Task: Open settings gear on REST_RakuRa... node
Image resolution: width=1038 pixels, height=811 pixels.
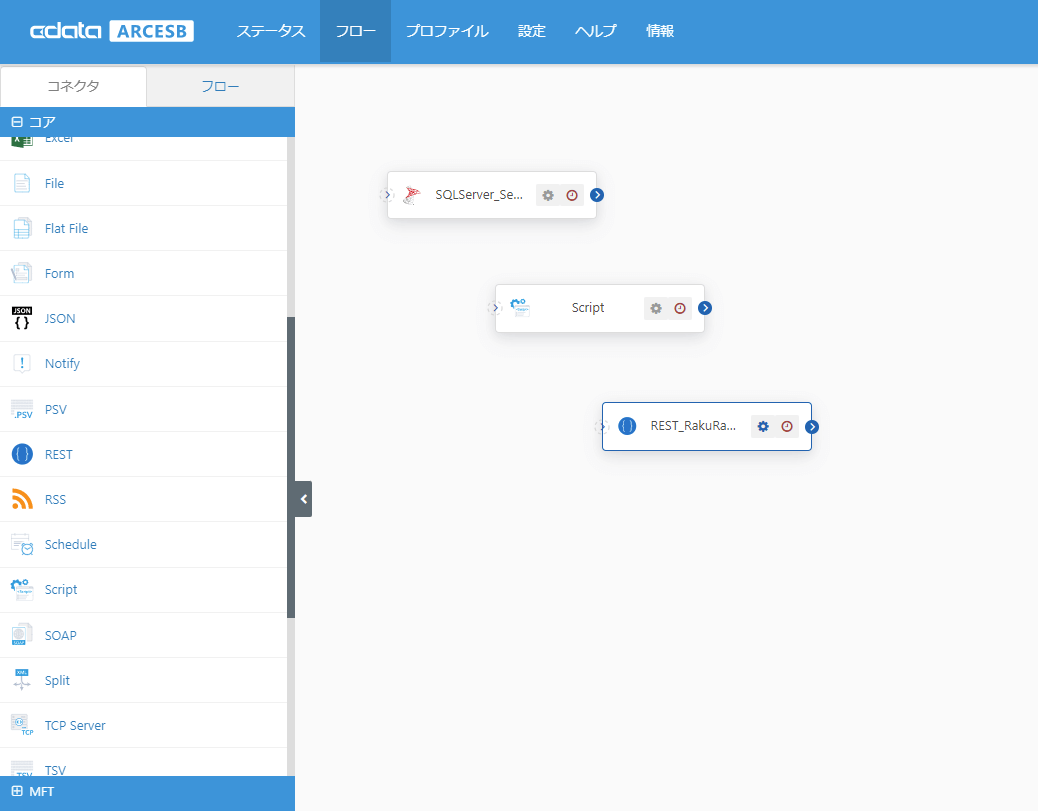Action: coord(763,426)
